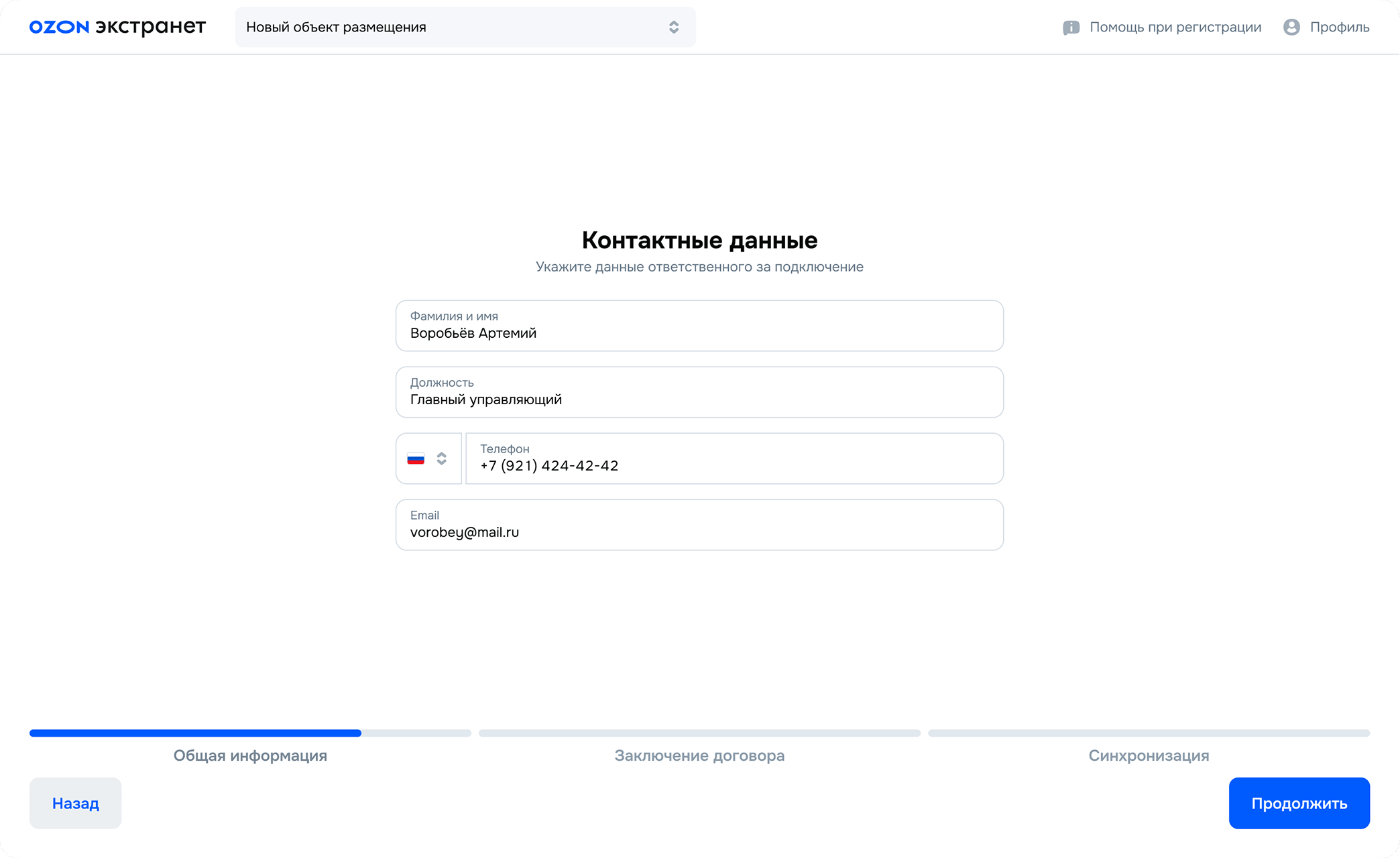Image resolution: width=1400 pixels, height=858 pixels.
Task: Open the Профиль menu
Action: (x=1339, y=27)
